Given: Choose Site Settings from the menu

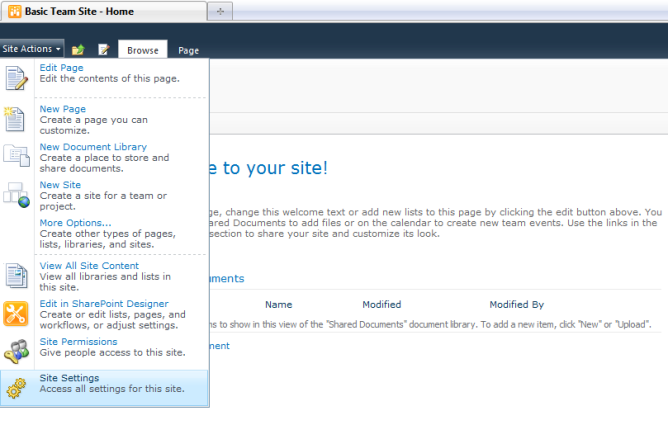Looking at the screenshot, I should click(x=70, y=378).
